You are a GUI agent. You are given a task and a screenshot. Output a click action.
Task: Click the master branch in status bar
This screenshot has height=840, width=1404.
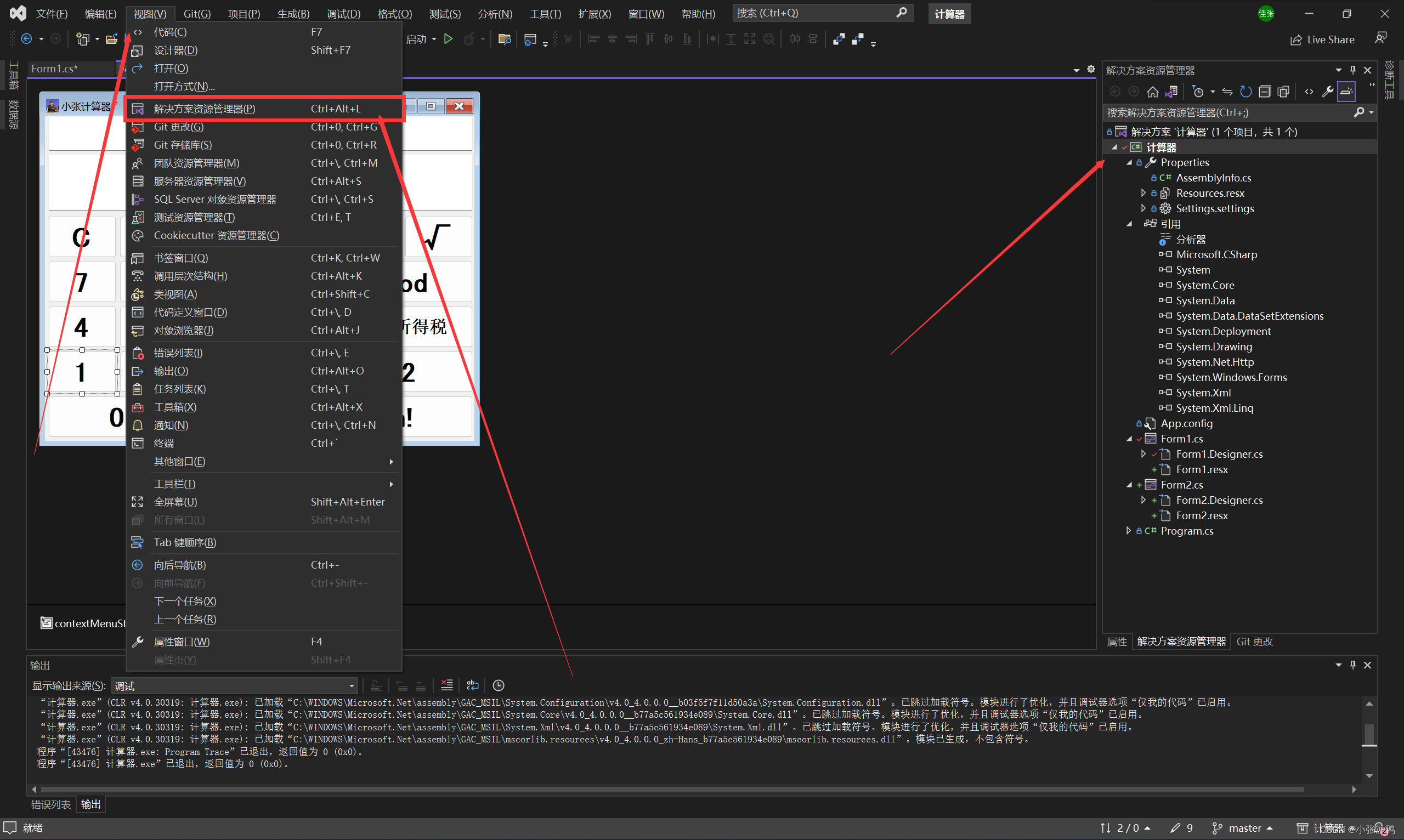click(x=1243, y=828)
